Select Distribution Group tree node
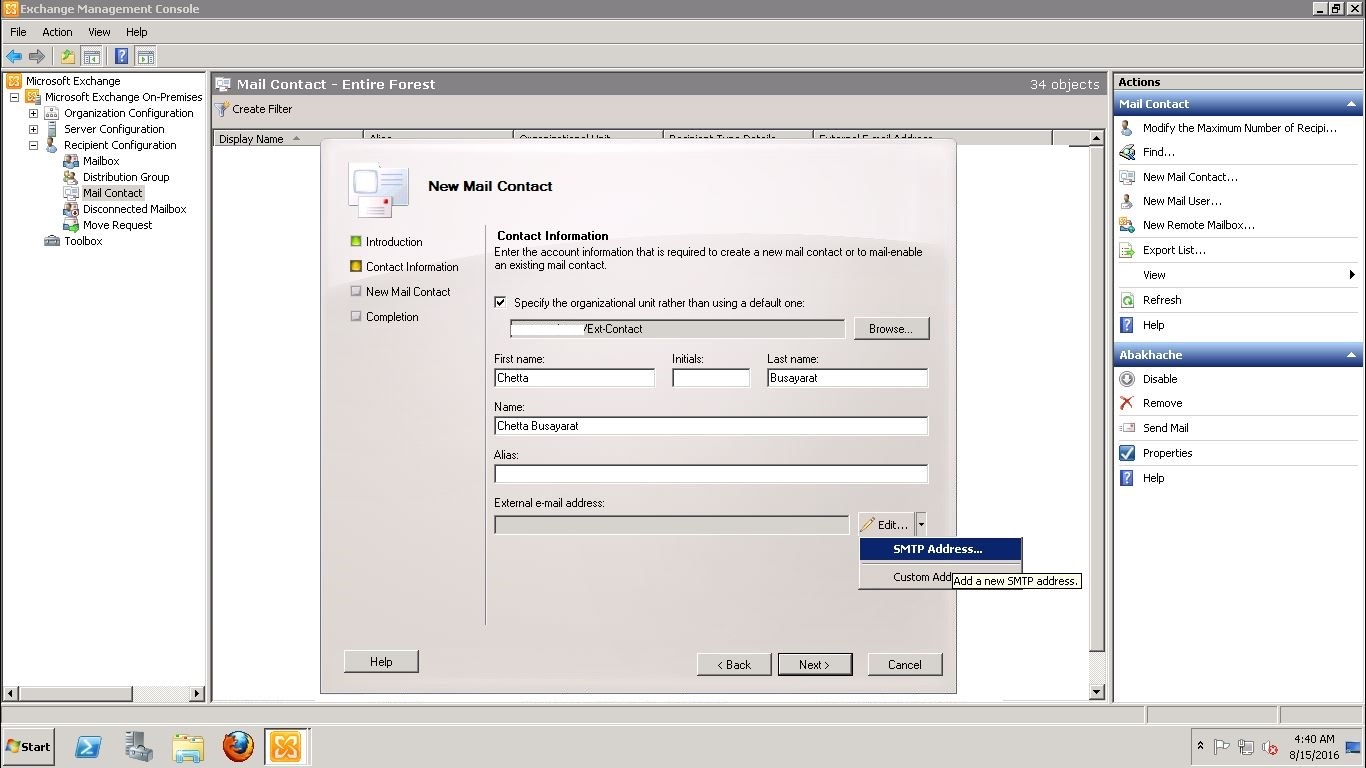This screenshot has height=768, width=1366. pyautogui.click(x=126, y=177)
